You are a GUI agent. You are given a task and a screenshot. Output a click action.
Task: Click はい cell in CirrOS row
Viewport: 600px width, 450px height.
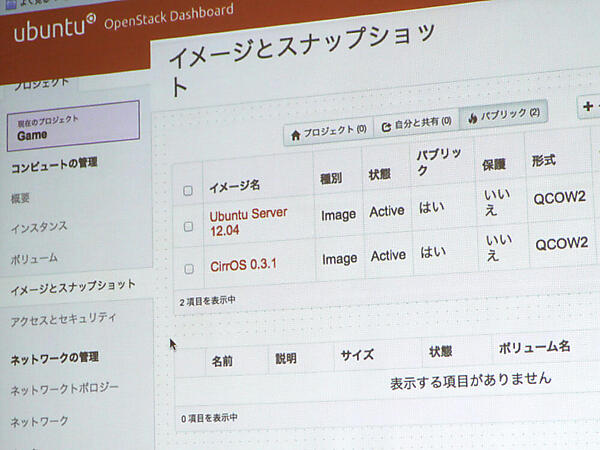coord(433,252)
